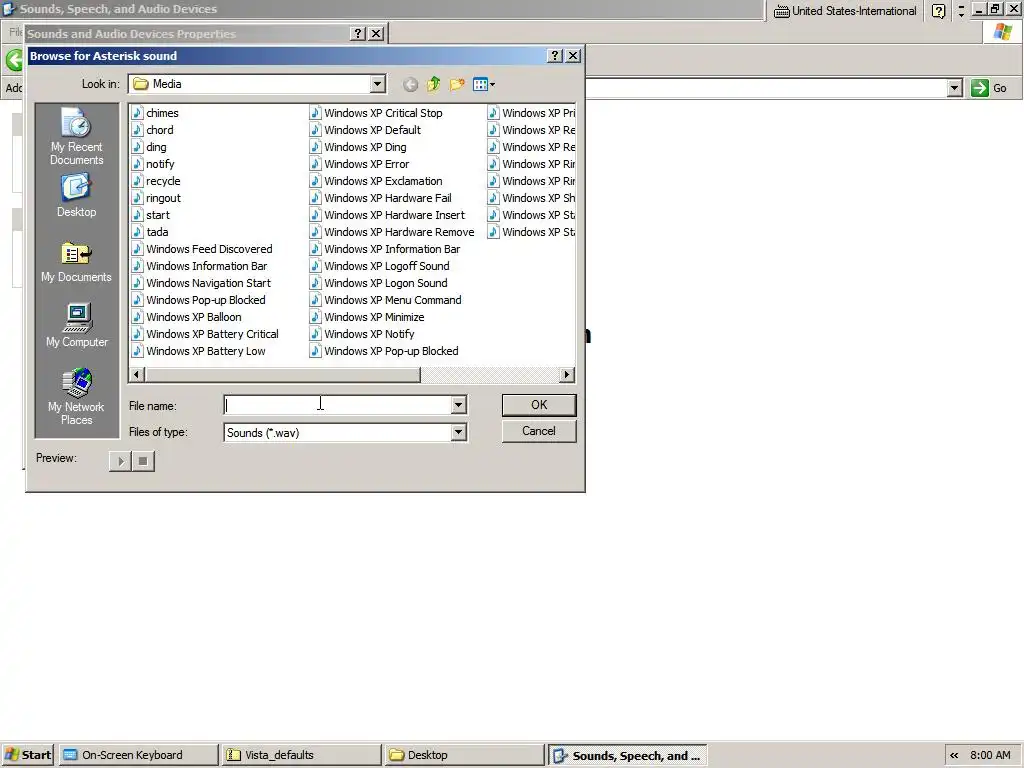This screenshot has width=1024, height=768.
Task: Click OK to confirm sound
Action: pyautogui.click(x=539, y=405)
